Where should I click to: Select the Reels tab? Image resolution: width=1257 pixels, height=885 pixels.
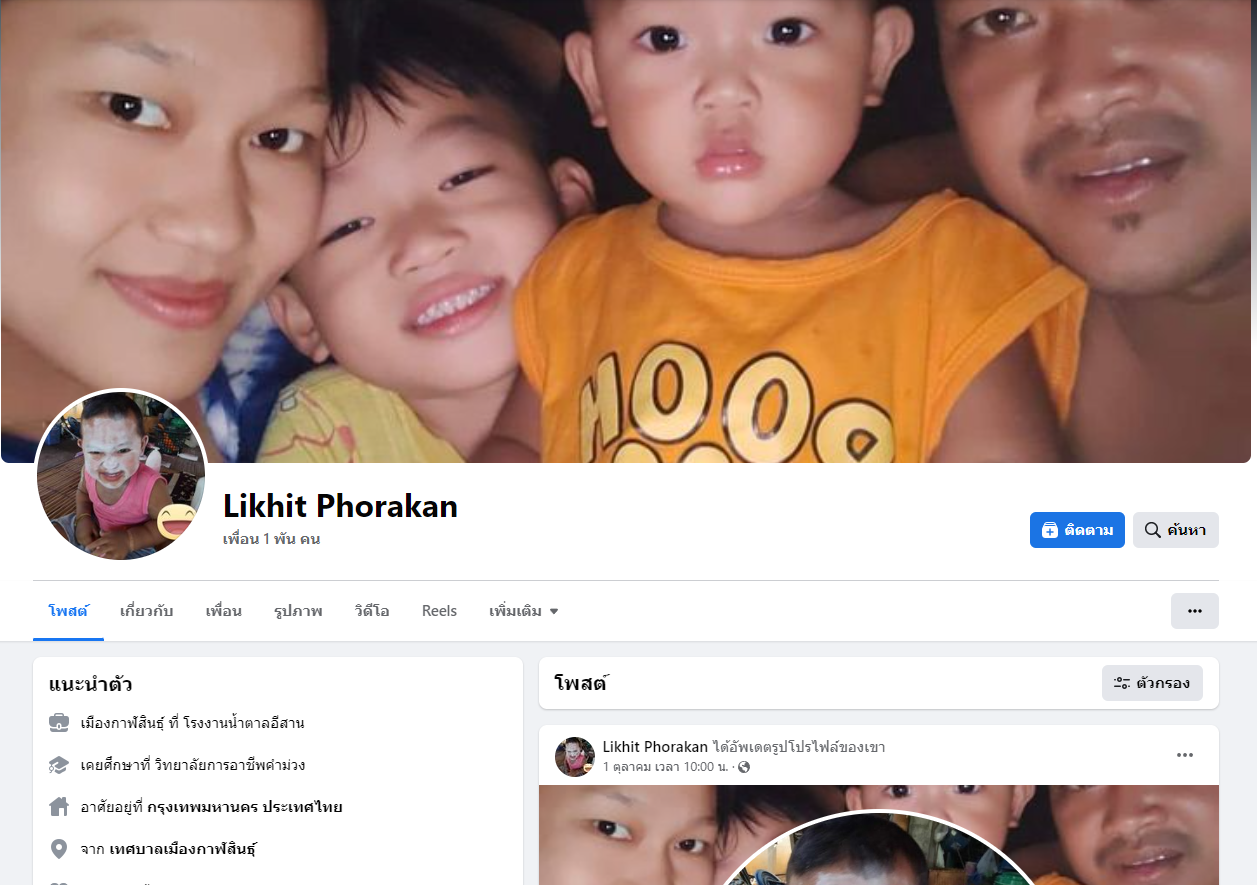pyautogui.click(x=439, y=611)
